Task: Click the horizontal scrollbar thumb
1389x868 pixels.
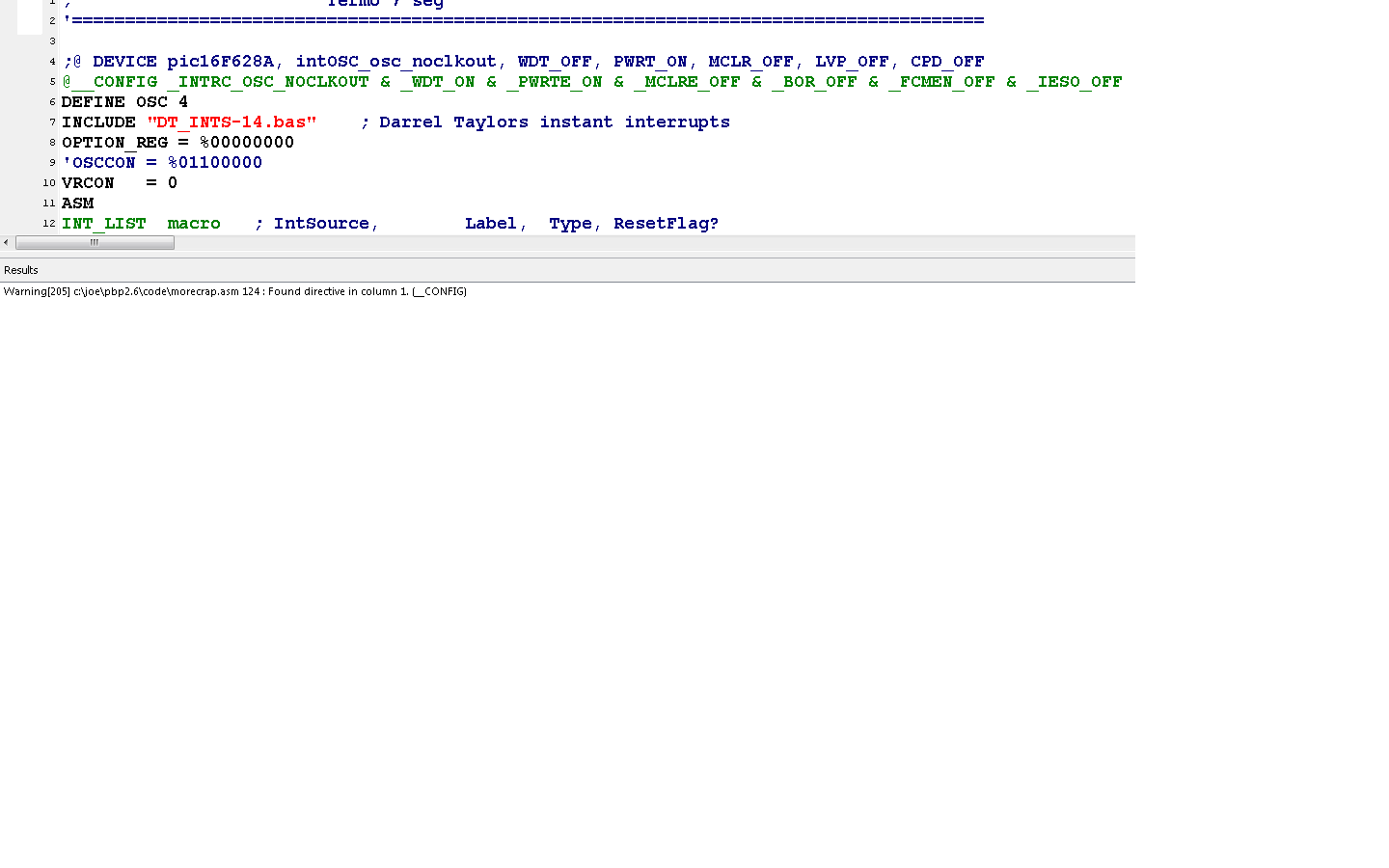Action: 95,243
